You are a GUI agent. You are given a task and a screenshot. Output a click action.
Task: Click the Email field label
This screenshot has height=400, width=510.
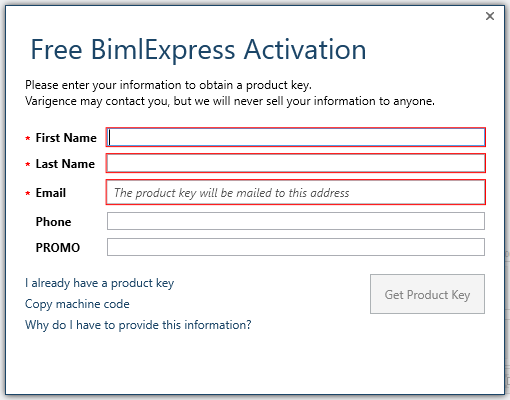pyautogui.click(x=51, y=193)
